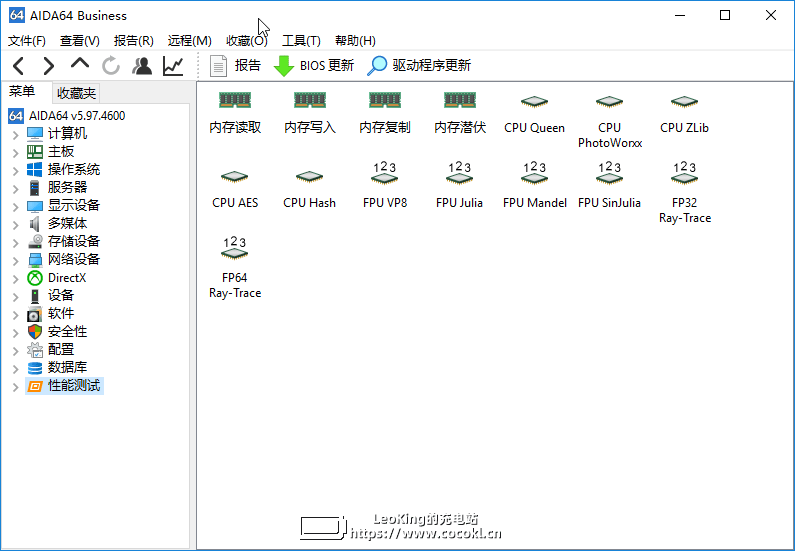Select the 性能测试 tree item
The width and height of the screenshot is (795, 551).
[64, 386]
